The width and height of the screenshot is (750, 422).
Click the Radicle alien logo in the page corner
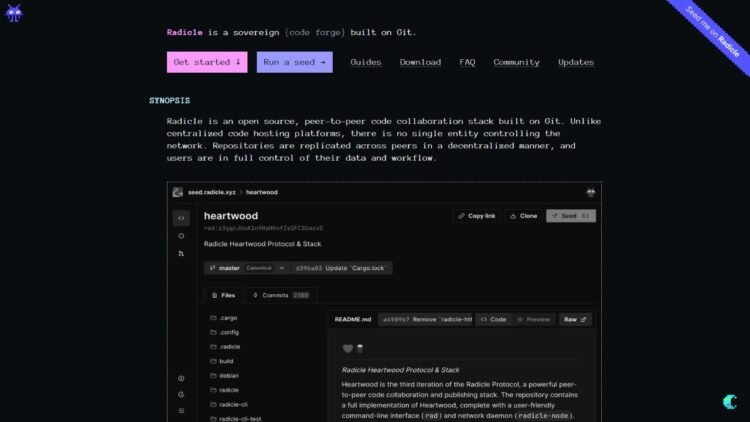pyautogui.click(x=14, y=13)
